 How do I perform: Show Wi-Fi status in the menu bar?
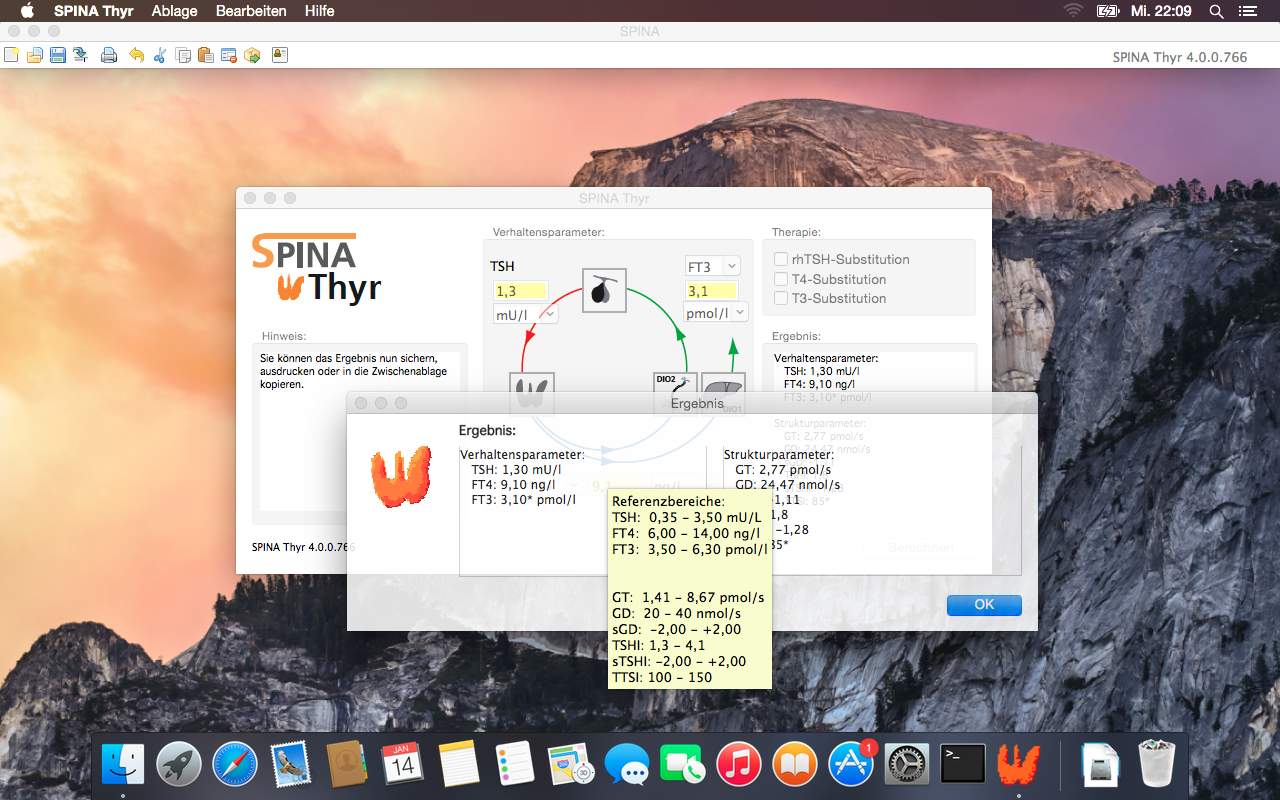(1074, 11)
